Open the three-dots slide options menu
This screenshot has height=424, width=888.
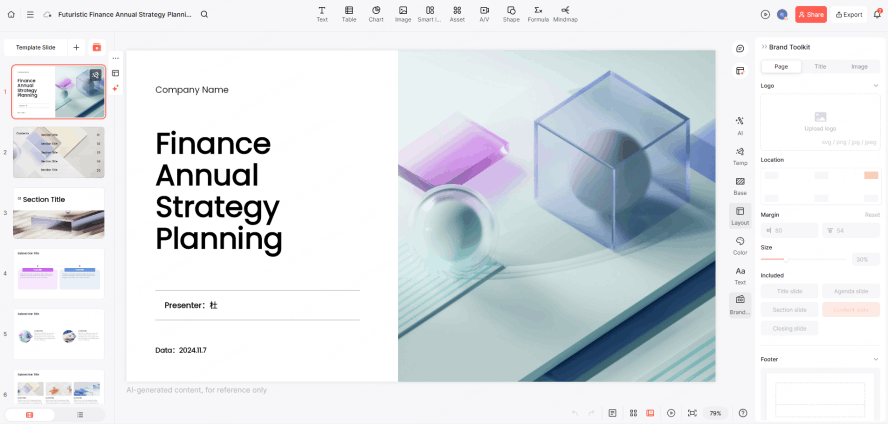[116, 58]
